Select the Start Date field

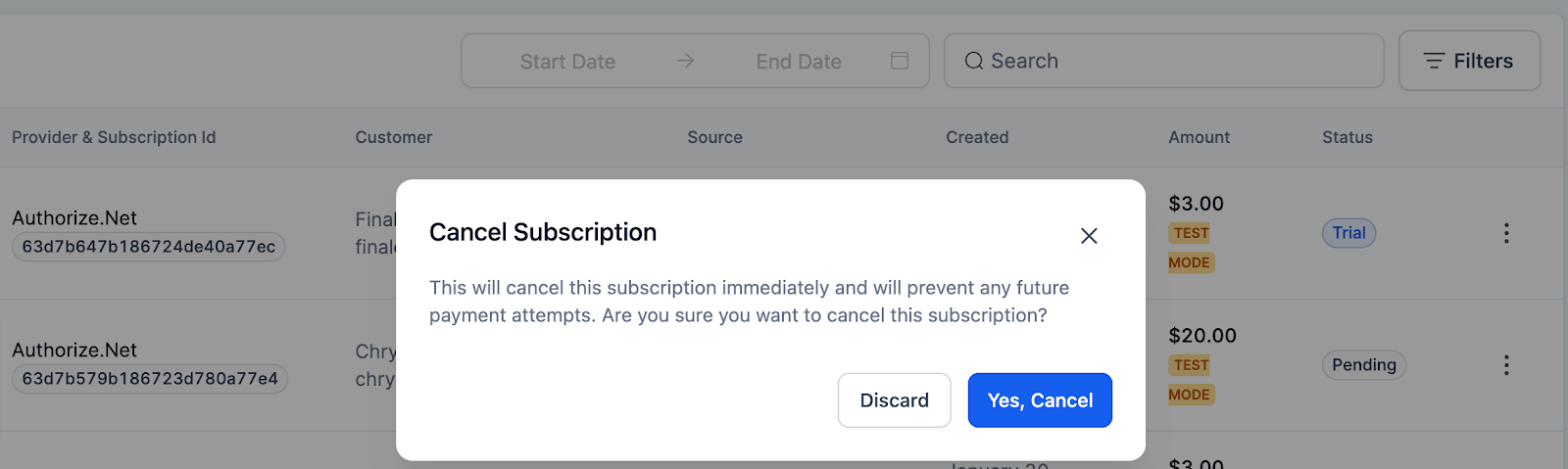[x=567, y=62]
